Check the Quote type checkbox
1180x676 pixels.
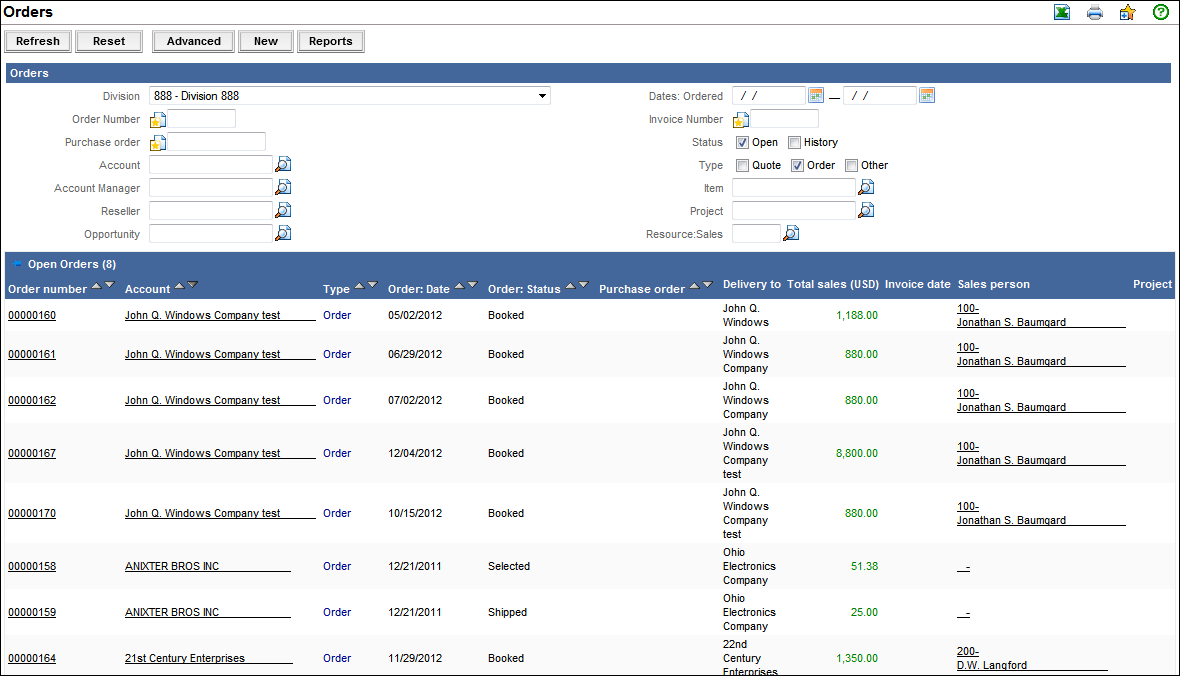point(742,165)
